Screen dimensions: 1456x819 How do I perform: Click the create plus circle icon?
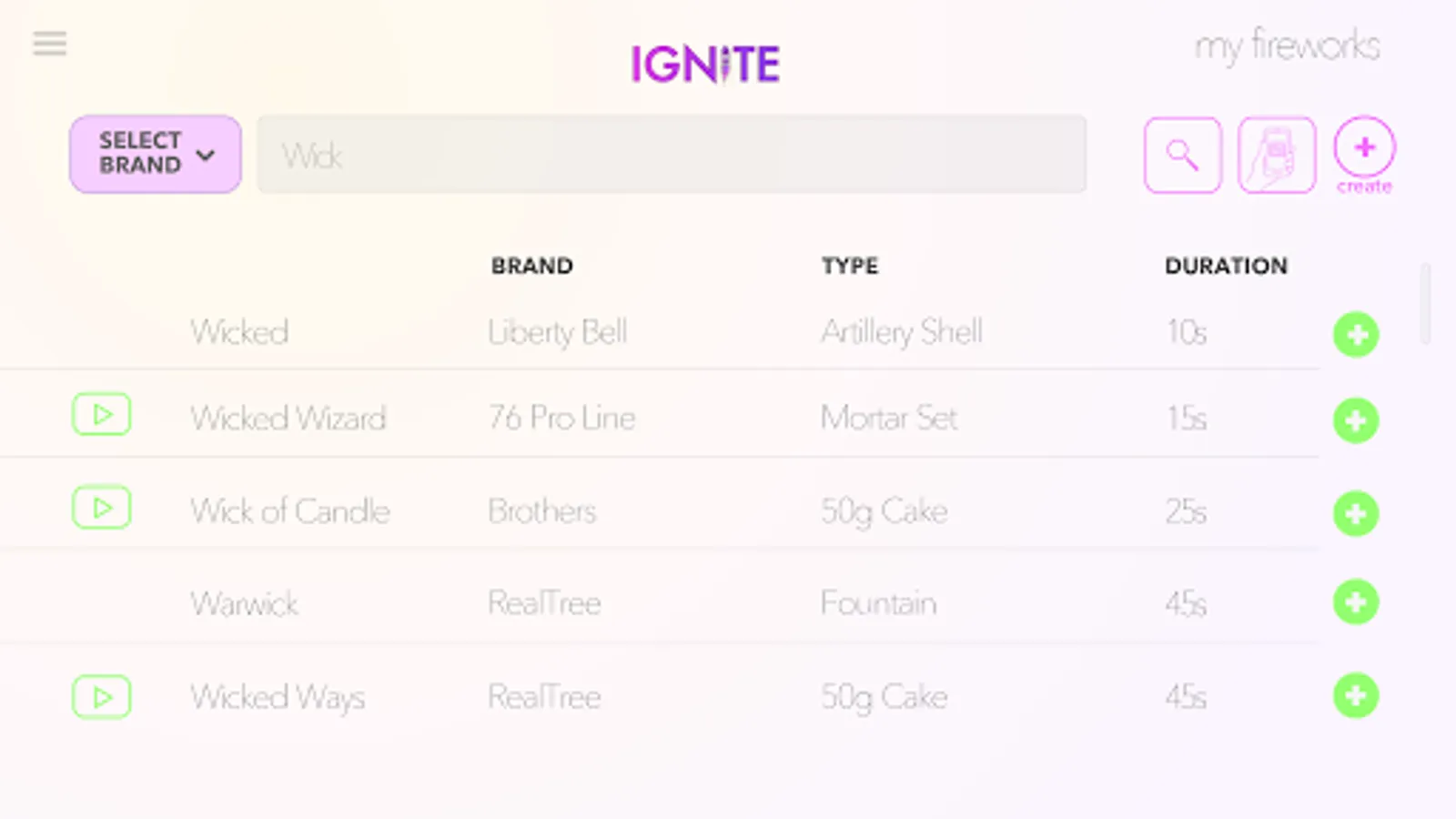tap(1364, 148)
